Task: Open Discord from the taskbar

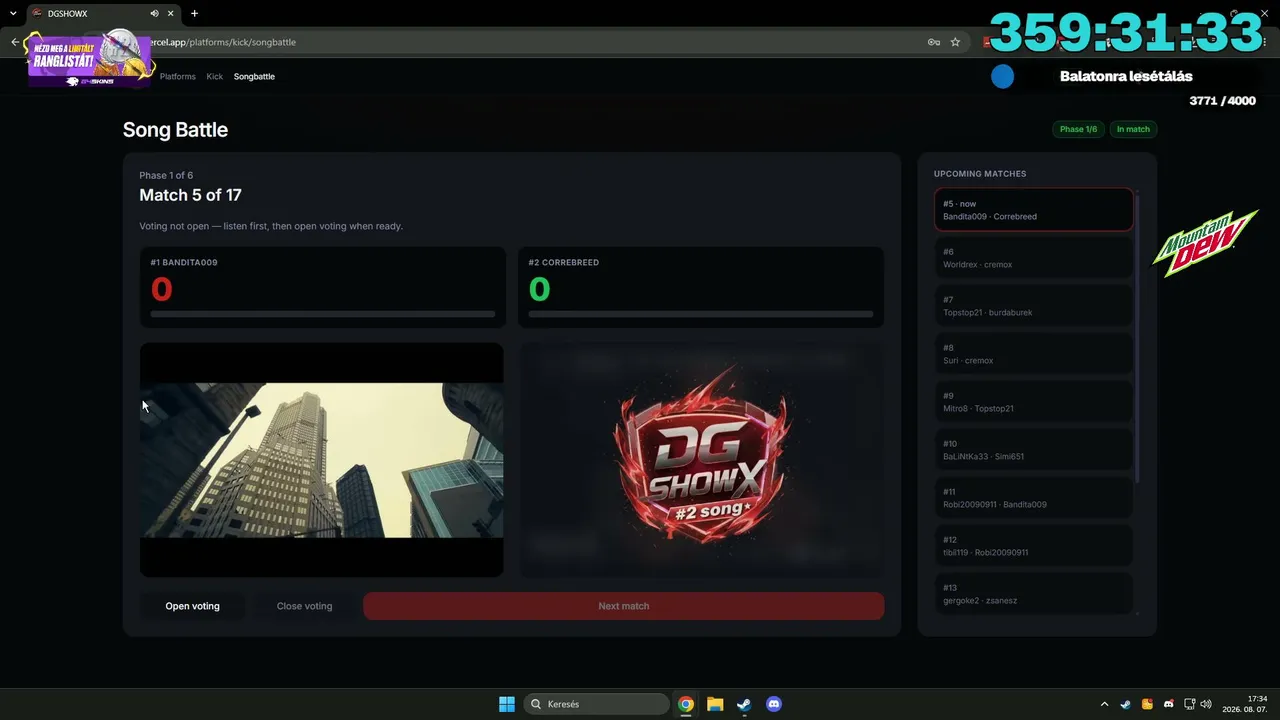Action: [x=773, y=704]
